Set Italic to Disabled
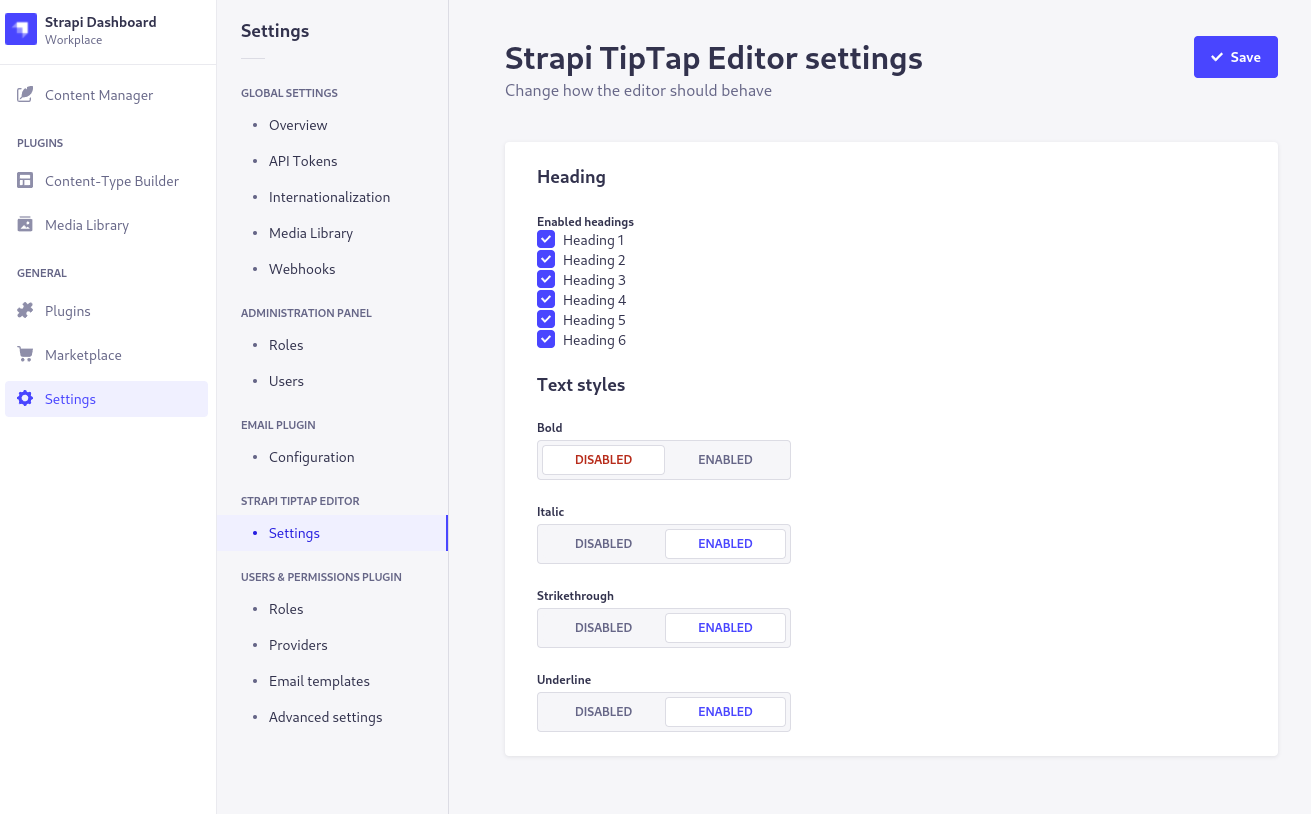This screenshot has height=814, width=1311. point(603,544)
